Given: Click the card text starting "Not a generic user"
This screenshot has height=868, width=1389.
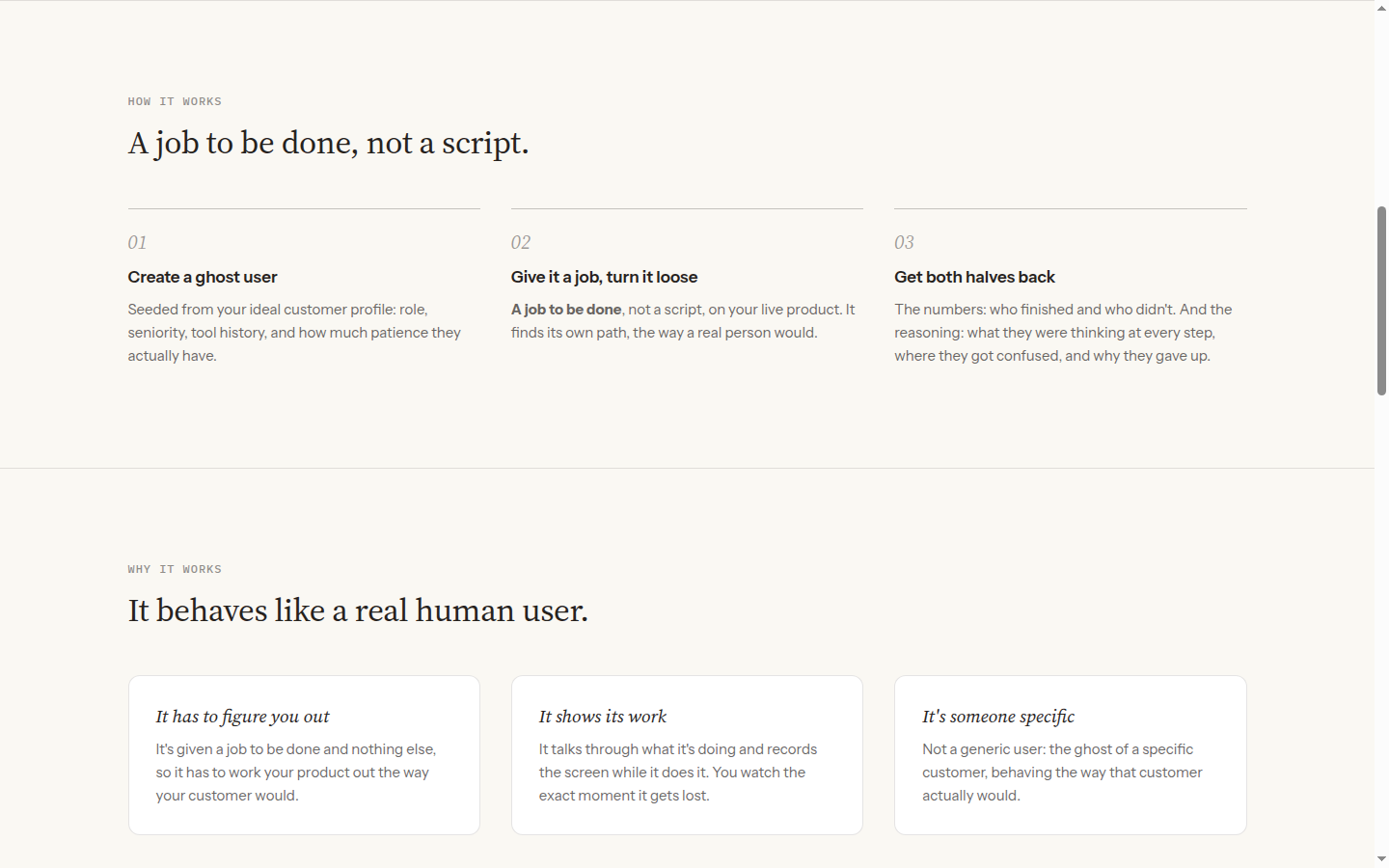Looking at the screenshot, I should click(x=1062, y=773).
